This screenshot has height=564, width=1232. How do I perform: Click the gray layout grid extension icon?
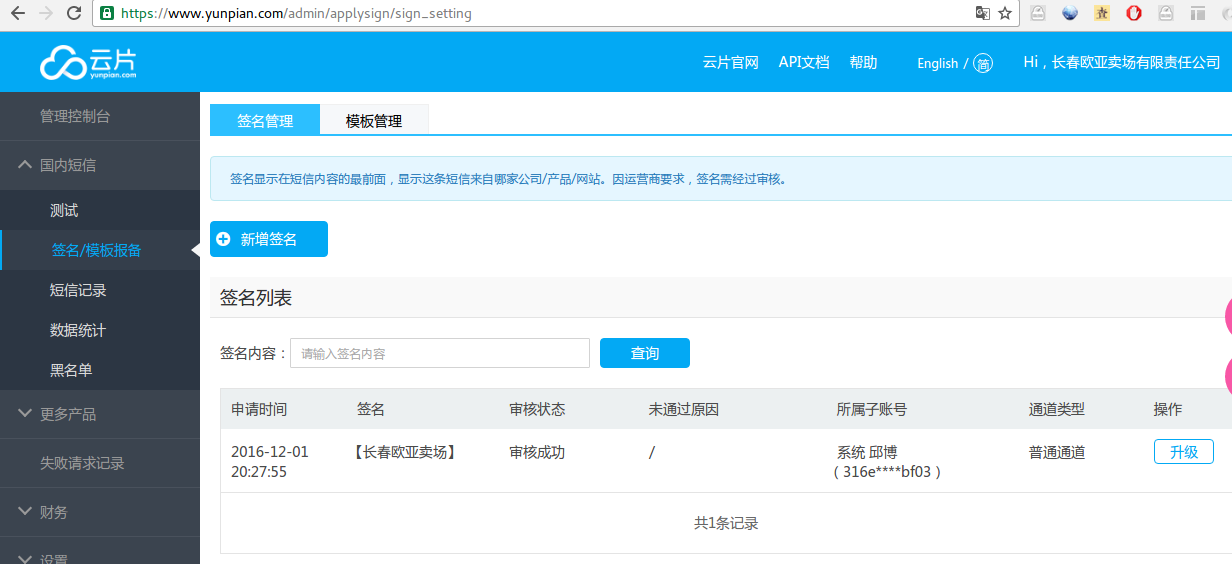(x=1198, y=14)
